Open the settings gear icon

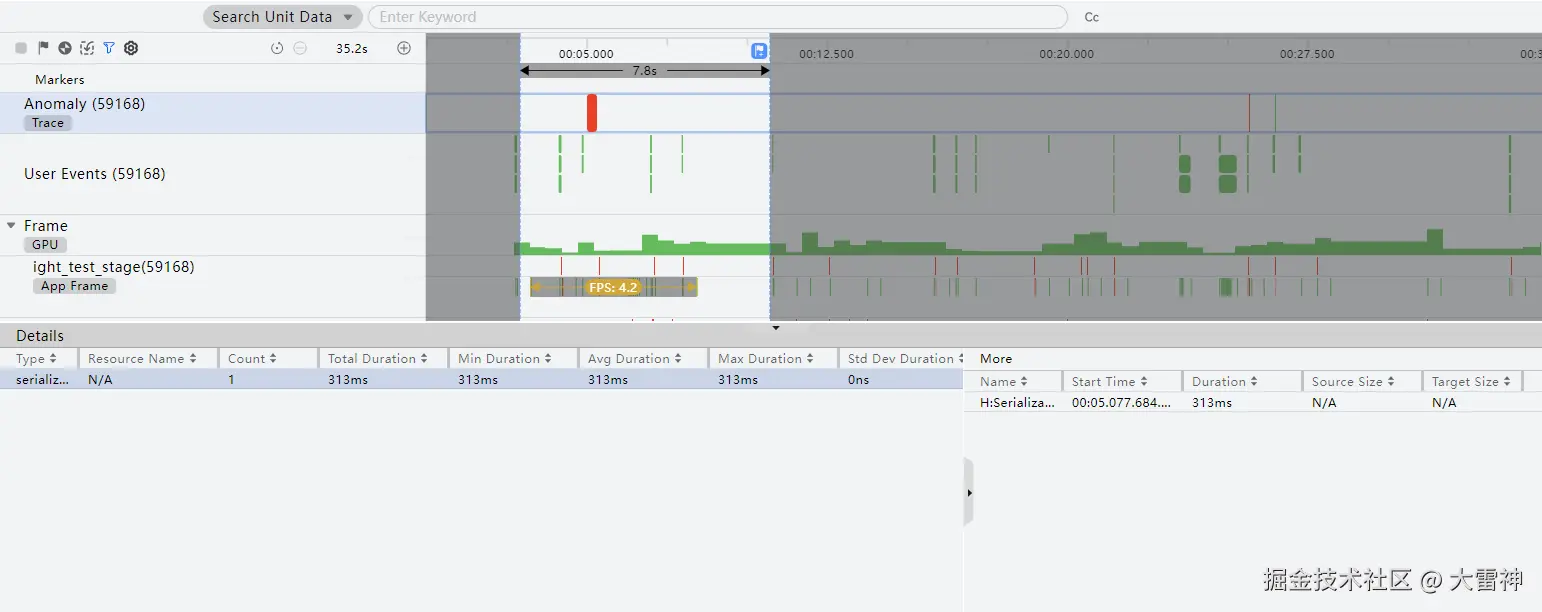coord(131,48)
